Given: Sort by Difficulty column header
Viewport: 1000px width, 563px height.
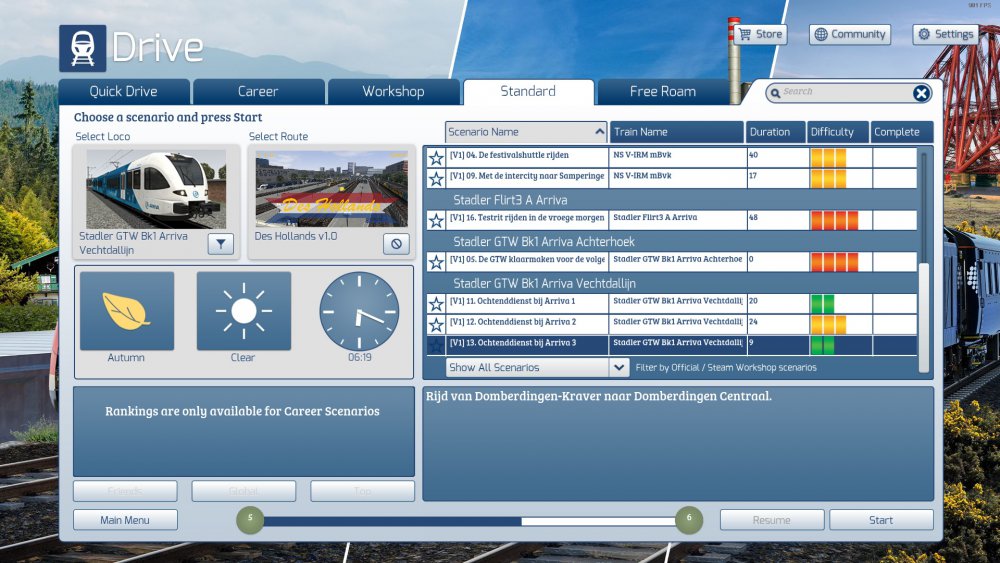Looking at the screenshot, I should click(x=838, y=132).
